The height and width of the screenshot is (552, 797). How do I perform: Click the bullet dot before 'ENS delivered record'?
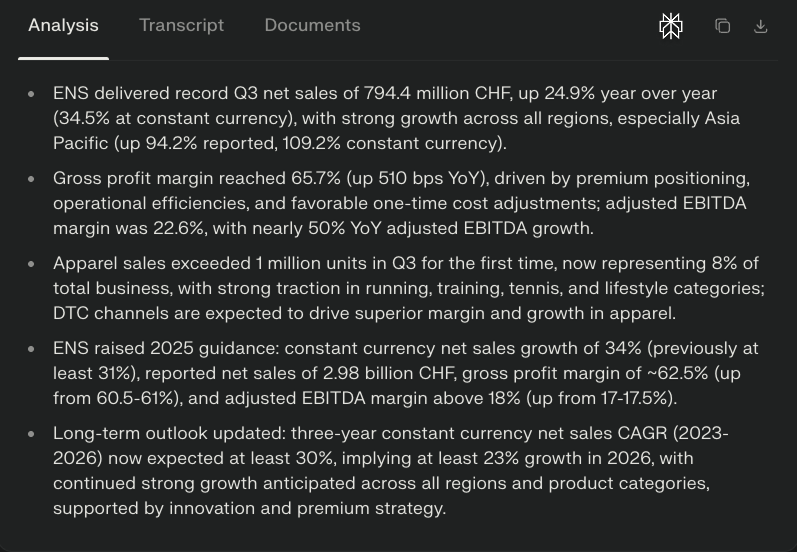click(31, 94)
